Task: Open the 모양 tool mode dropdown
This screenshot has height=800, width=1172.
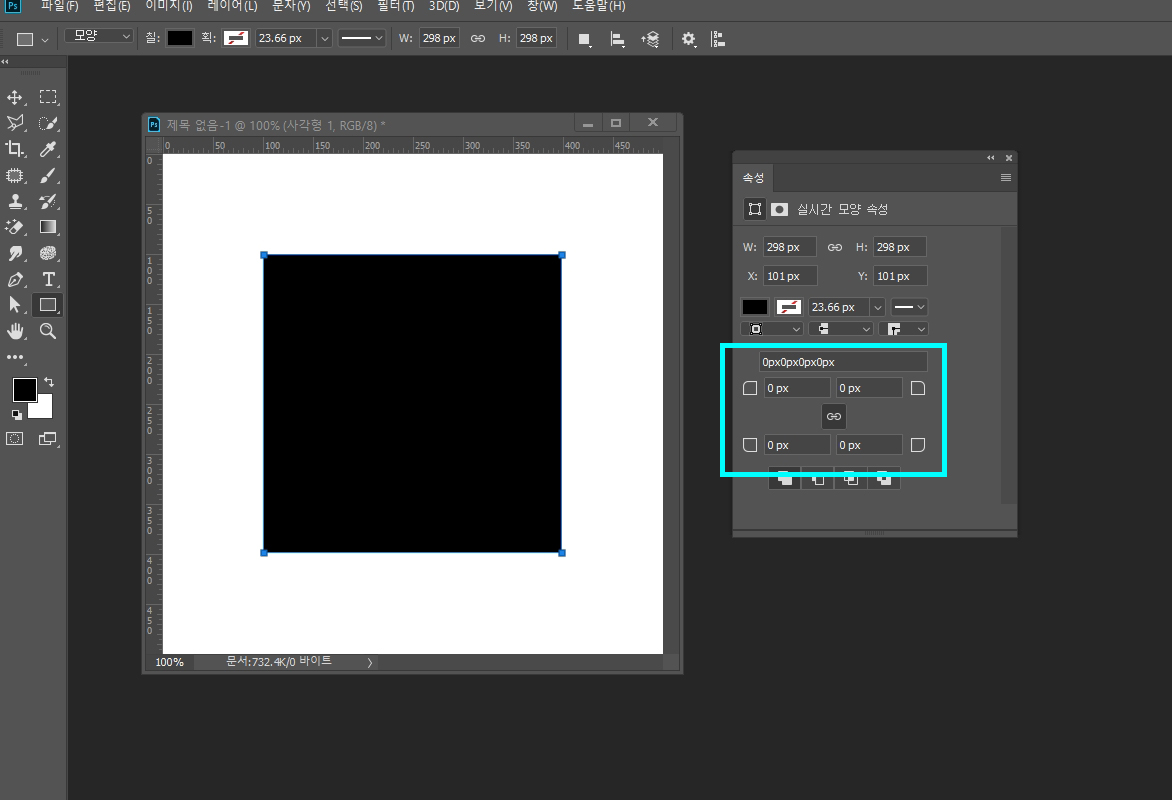Action: pos(99,36)
